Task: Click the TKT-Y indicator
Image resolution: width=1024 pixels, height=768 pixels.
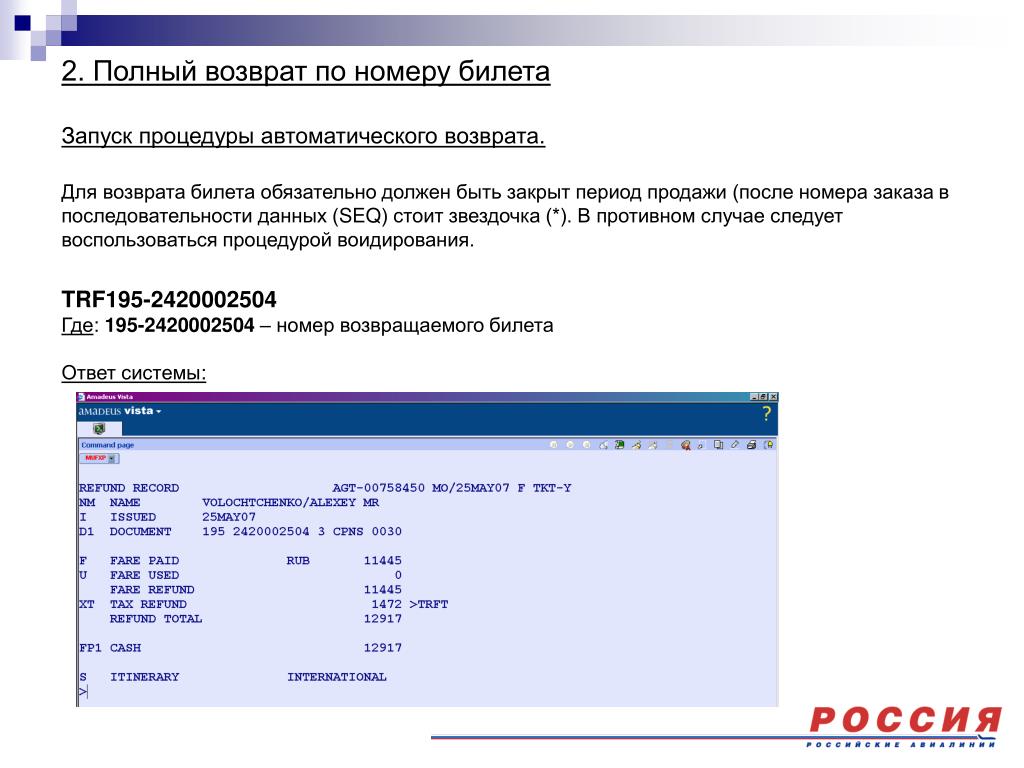Action: [552, 488]
